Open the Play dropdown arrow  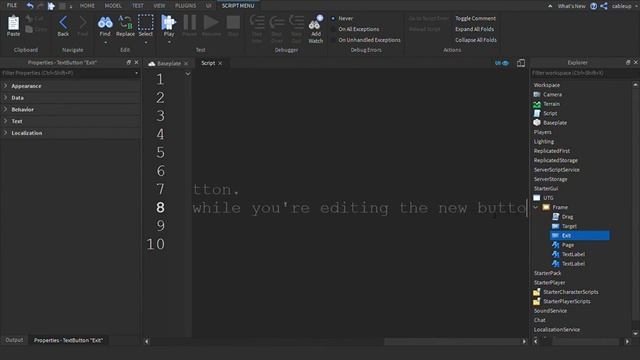pos(169,42)
